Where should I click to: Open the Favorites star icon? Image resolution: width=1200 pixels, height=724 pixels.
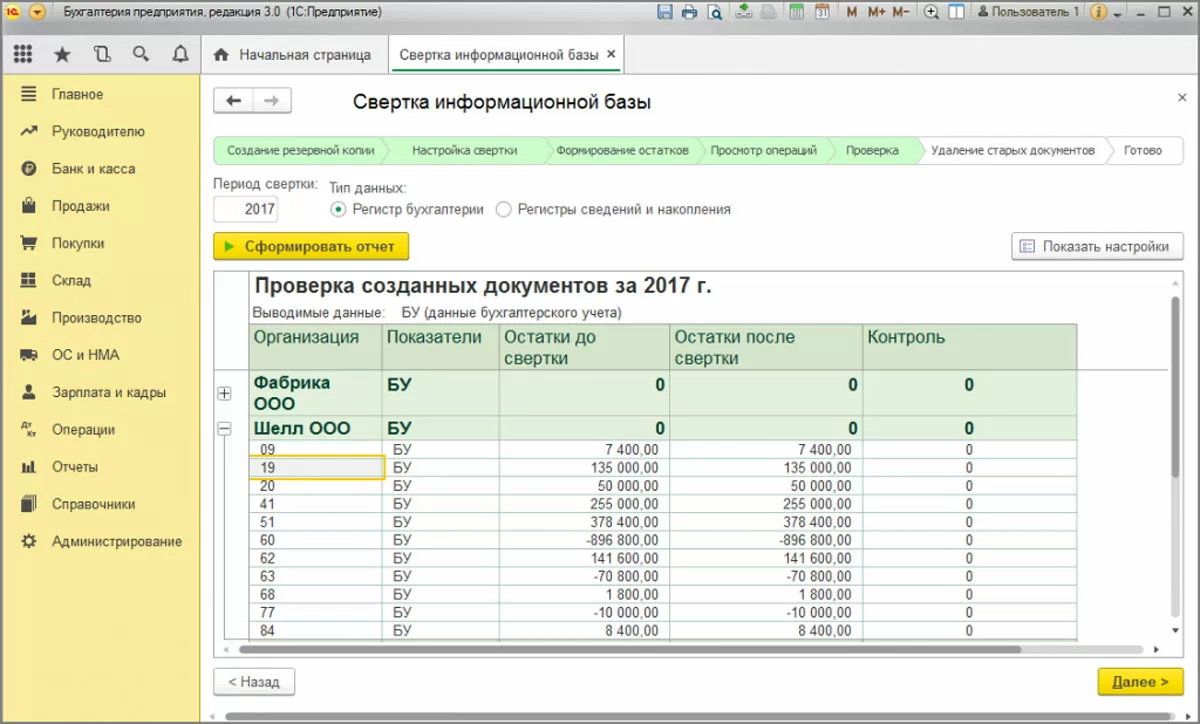coord(62,54)
